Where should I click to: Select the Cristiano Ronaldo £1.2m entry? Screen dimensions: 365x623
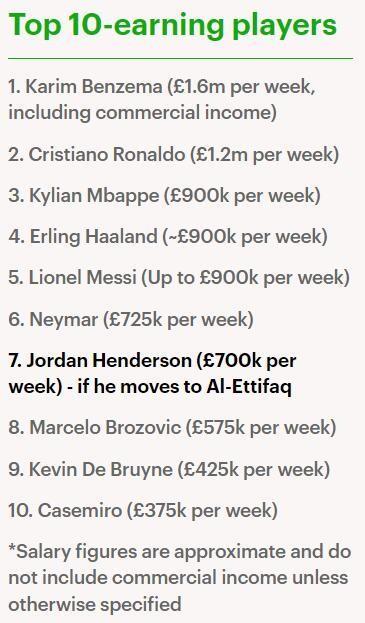pyautogui.click(x=174, y=154)
